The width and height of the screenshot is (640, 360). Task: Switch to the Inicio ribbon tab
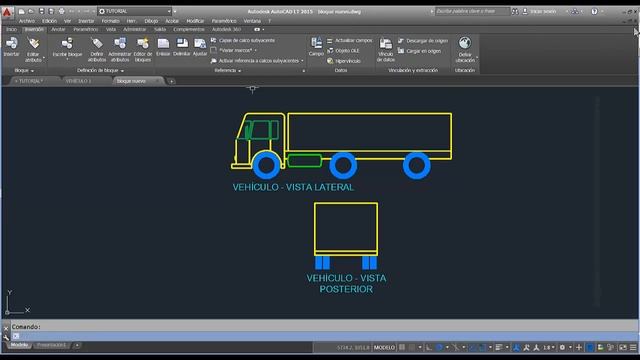11,29
